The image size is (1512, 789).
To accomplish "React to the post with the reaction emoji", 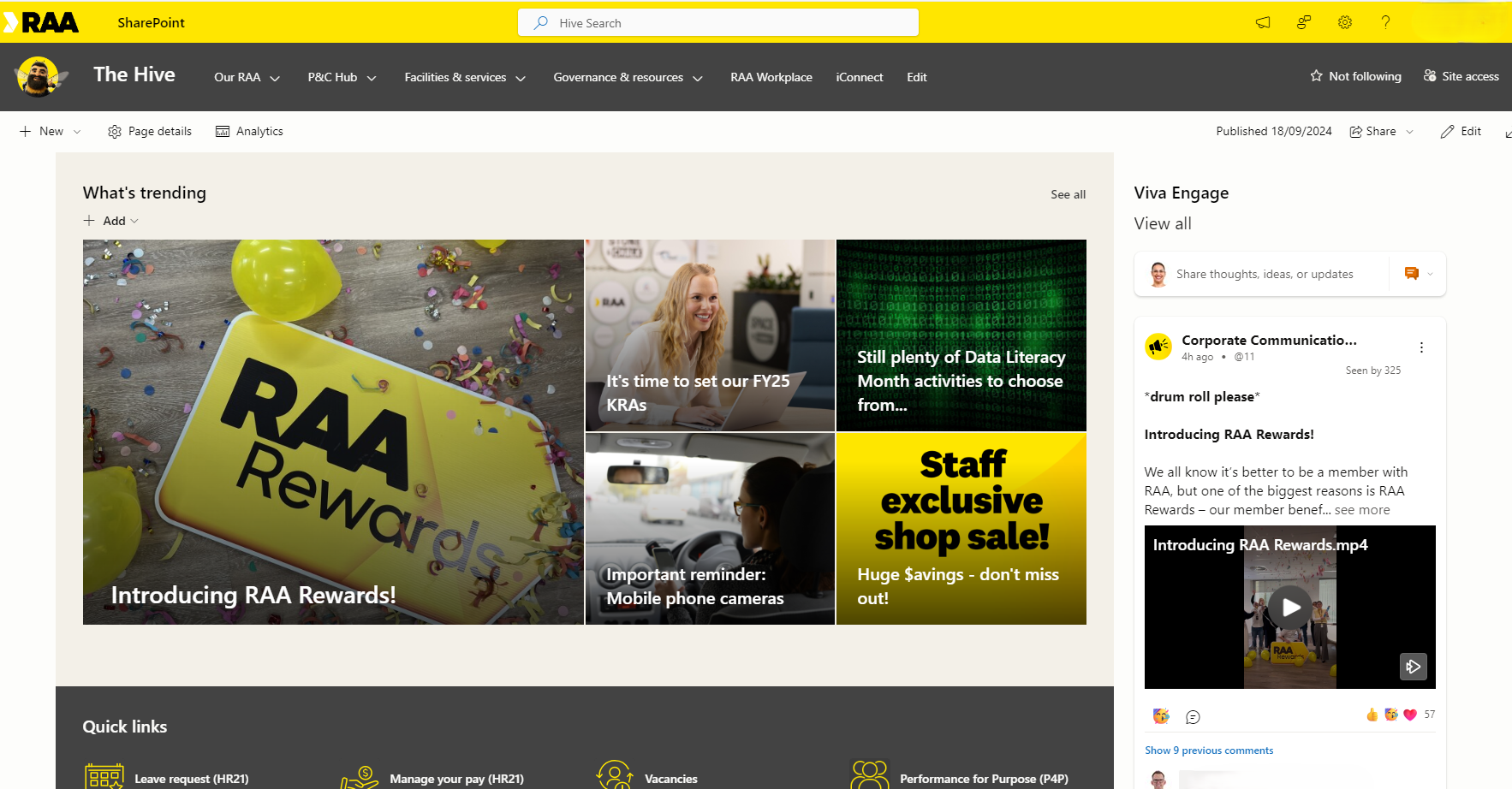I will tap(1161, 716).
